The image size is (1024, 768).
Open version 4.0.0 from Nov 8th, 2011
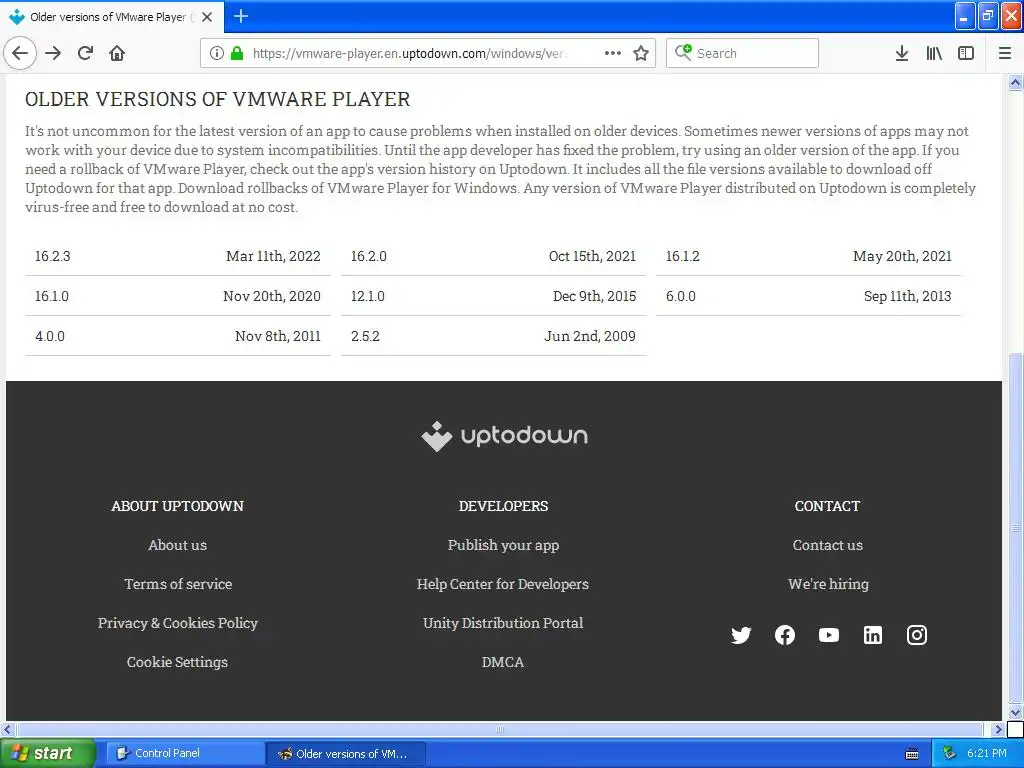click(178, 336)
